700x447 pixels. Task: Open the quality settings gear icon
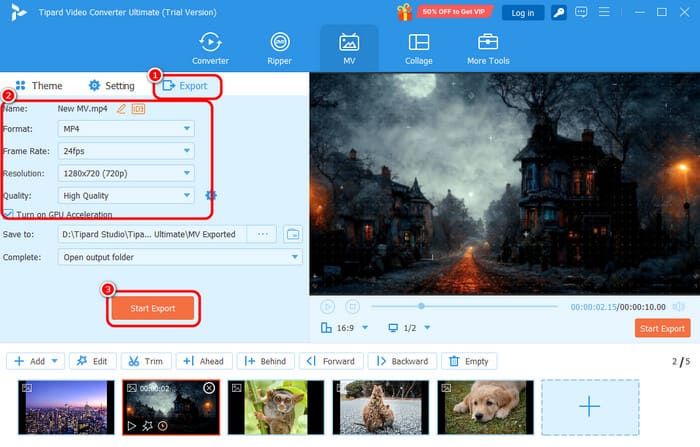coord(211,196)
